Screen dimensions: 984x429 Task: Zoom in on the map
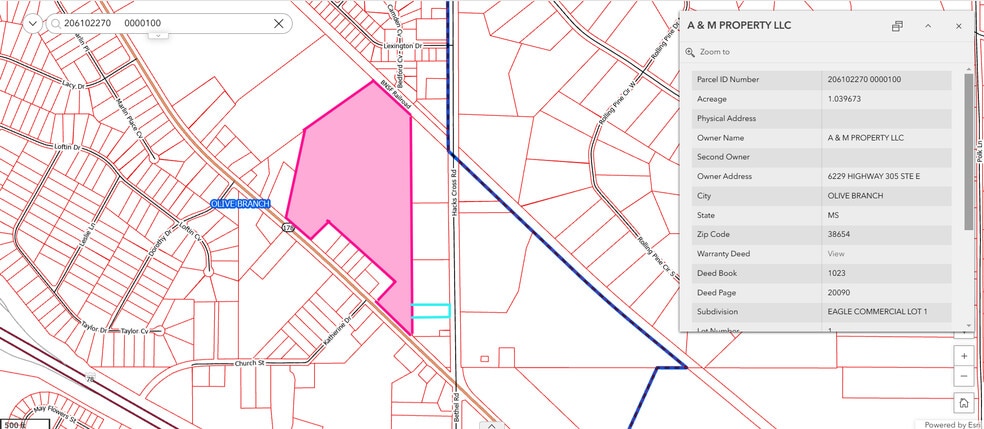pos(963,356)
